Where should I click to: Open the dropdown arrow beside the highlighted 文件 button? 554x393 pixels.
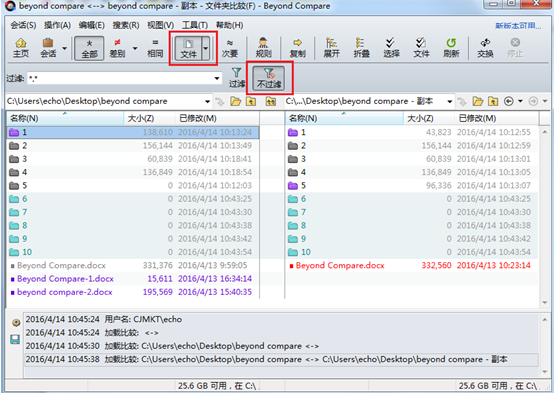pyautogui.click(x=205, y=48)
